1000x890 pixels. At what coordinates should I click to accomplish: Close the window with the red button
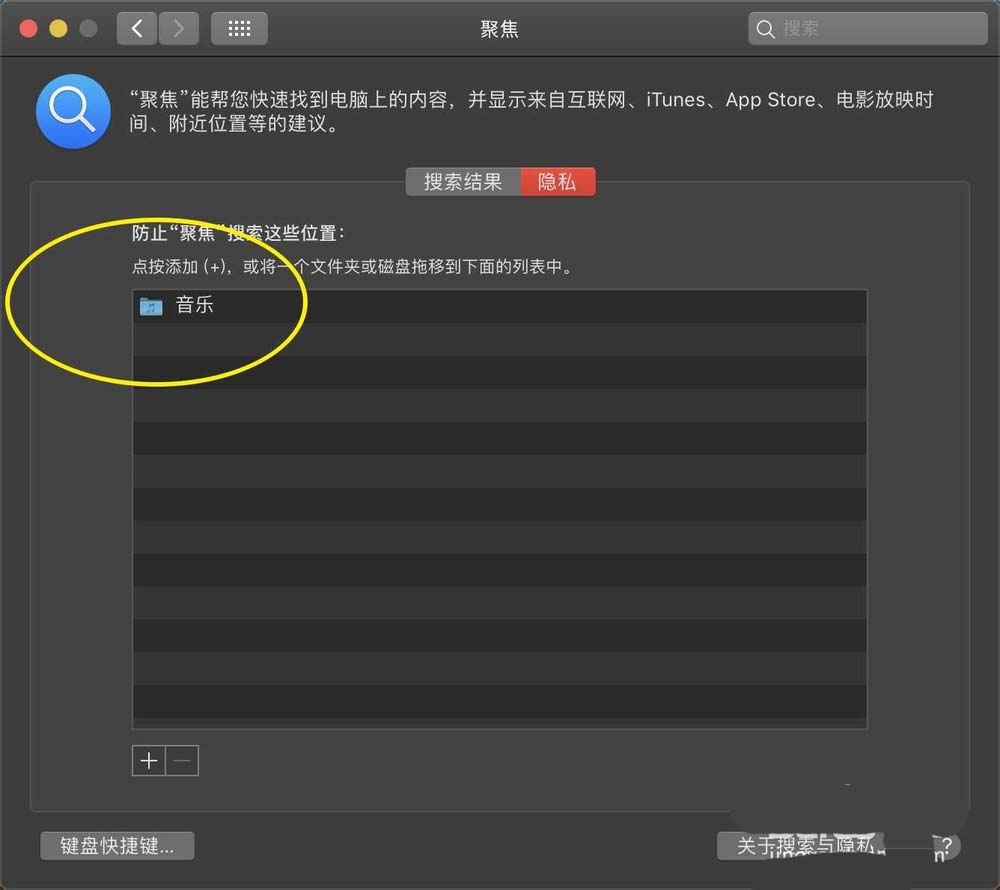point(28,29)
